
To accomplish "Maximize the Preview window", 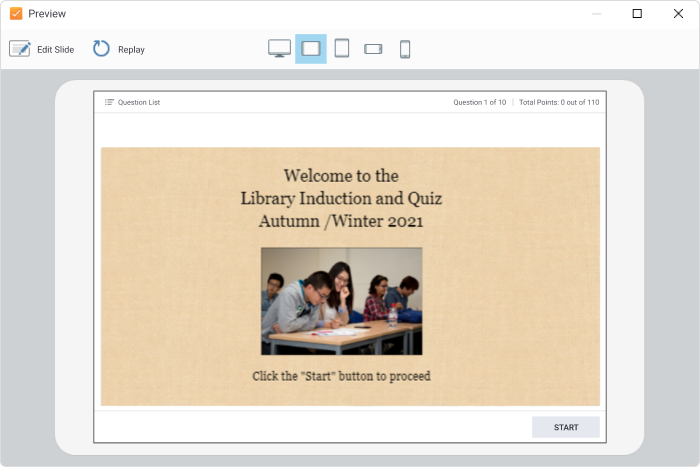I will (x=637, y=14).
